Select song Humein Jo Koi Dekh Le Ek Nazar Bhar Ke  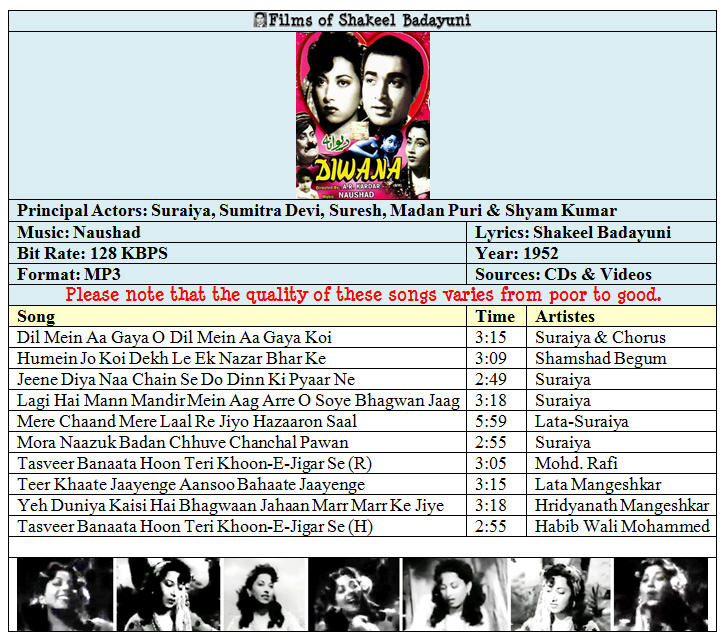(172, 358)
